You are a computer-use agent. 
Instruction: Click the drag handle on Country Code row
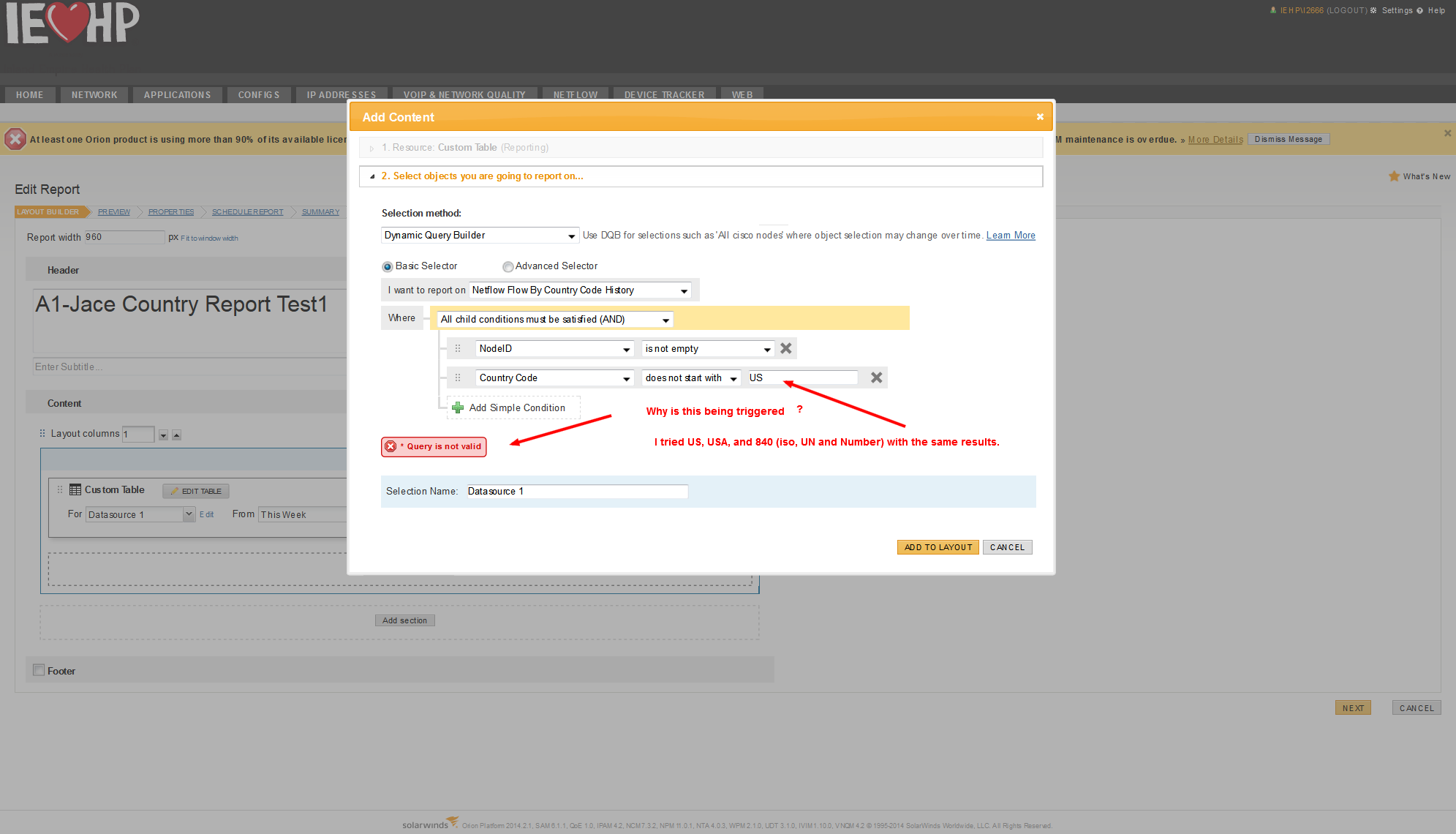tap(458, 377)
